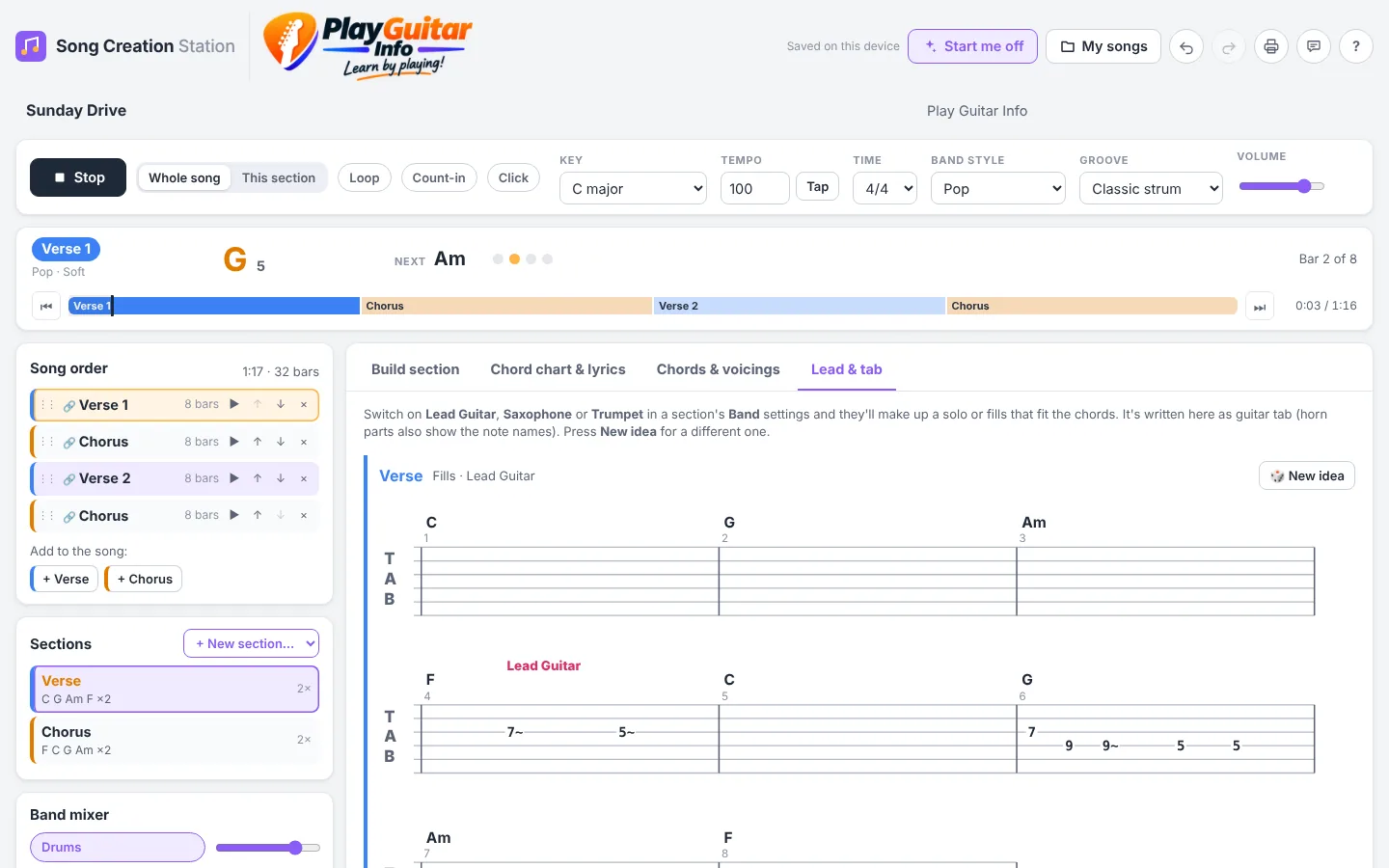Viewport: 1389px width, 868px height.
Task: Remove last Chorus from song order
Action: (304, 515)
